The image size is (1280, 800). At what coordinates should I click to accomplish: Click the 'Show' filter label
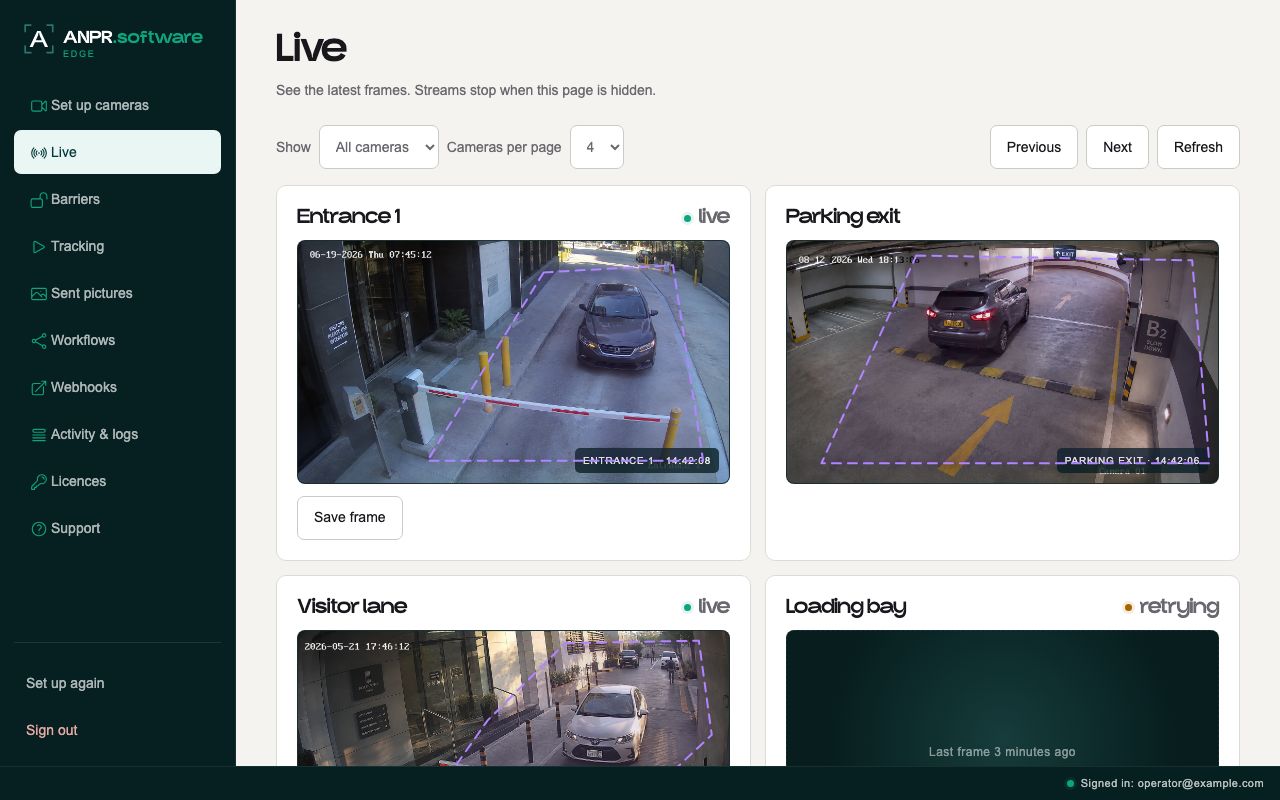293,147
